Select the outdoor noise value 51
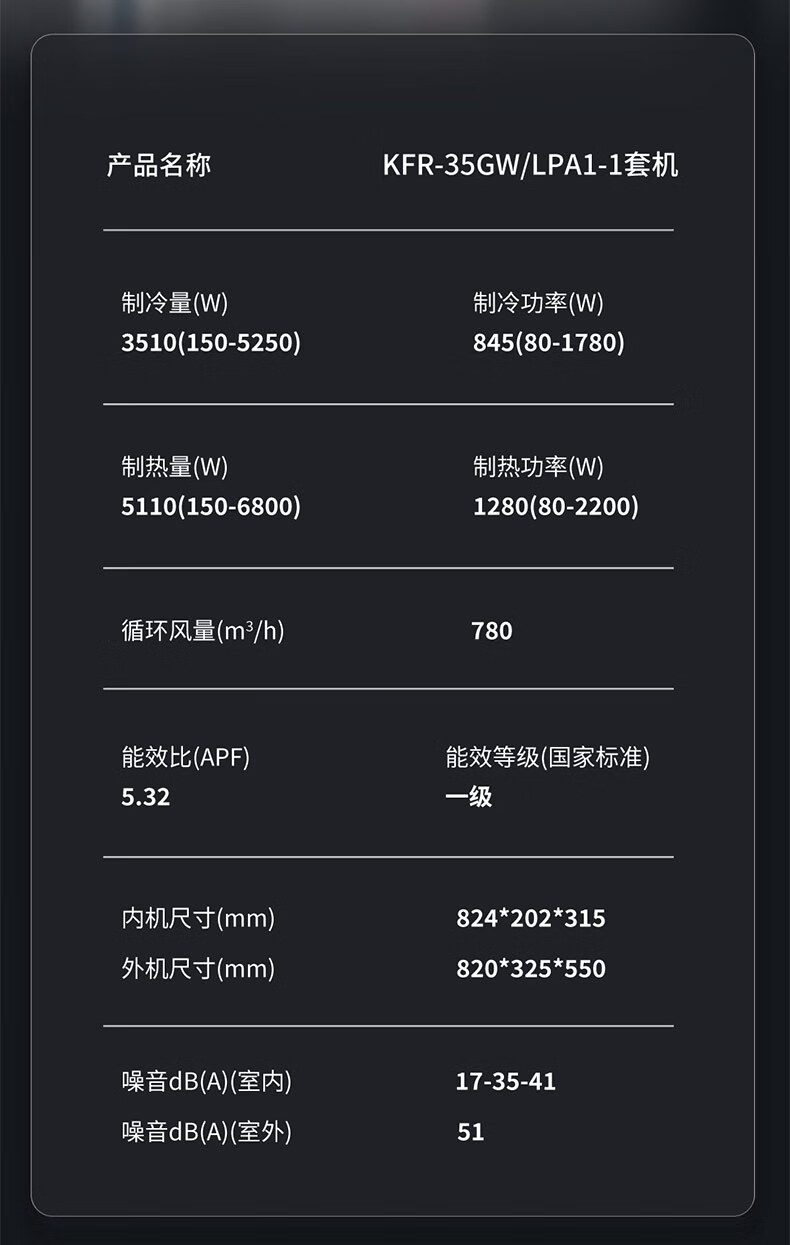Viewport: 790px width, 1245px height. [x=470, y=1132]
